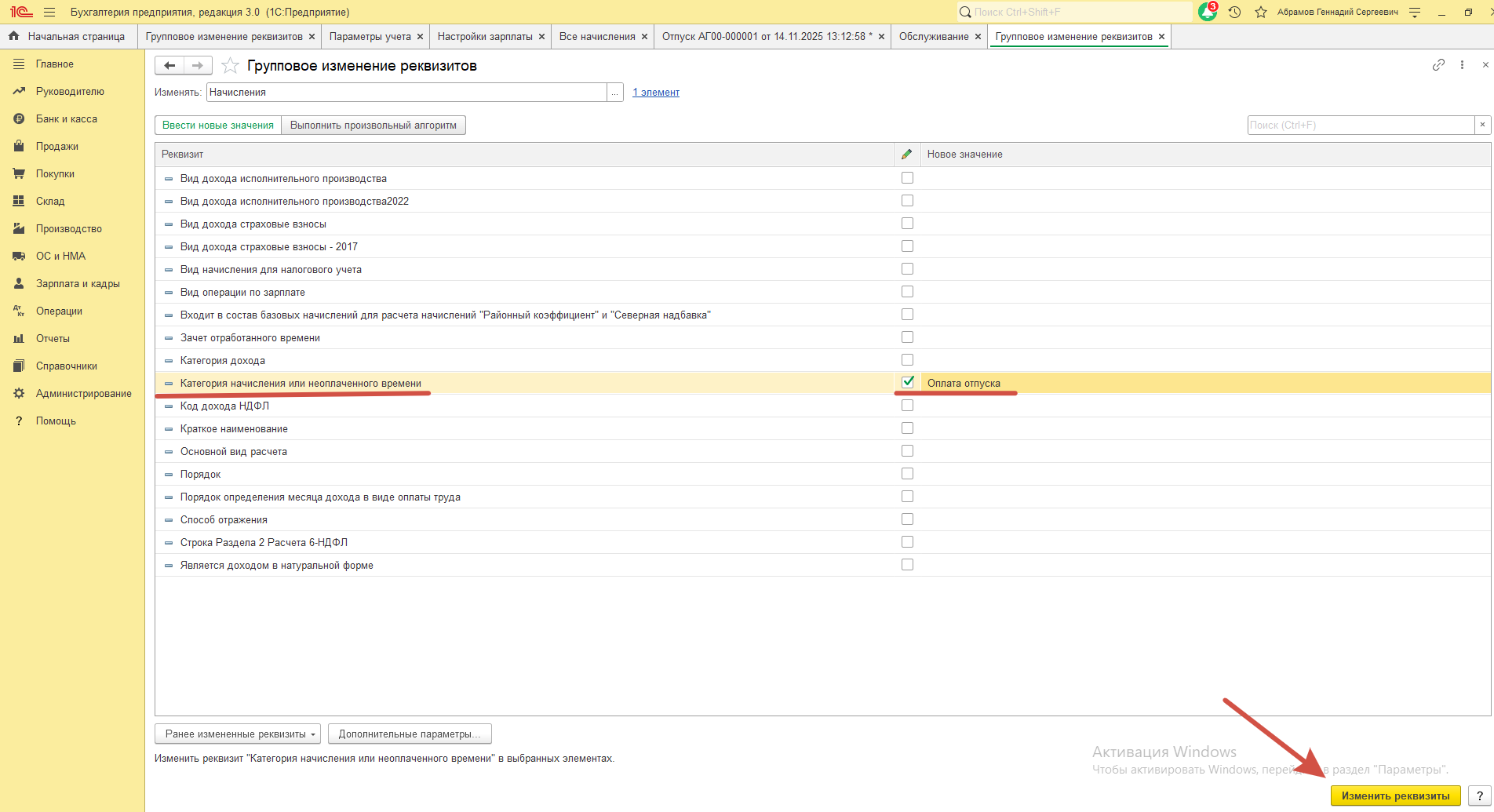This screenshot has width=1494, height=812.
Task: Open more actions three-dot menu
Action: [x=1462, y=65]
